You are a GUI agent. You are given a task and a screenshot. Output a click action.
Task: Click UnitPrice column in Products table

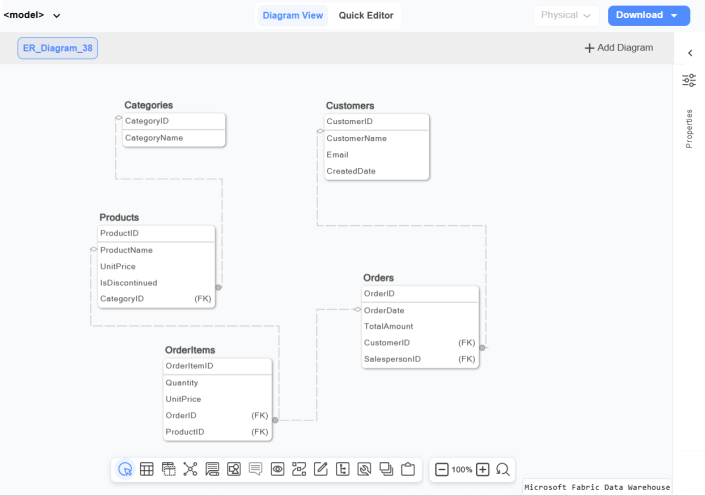coord(156,267)
